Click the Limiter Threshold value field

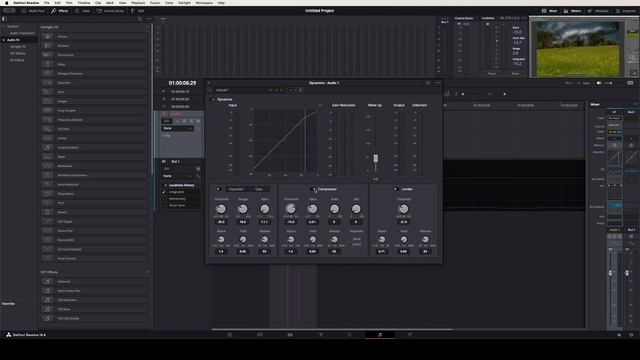pos(403,222)
